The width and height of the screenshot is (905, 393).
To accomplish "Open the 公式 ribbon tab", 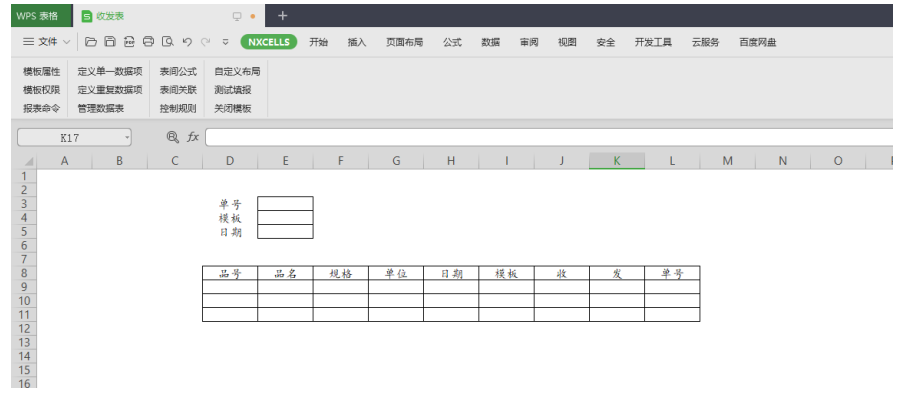I will [452, 42].
